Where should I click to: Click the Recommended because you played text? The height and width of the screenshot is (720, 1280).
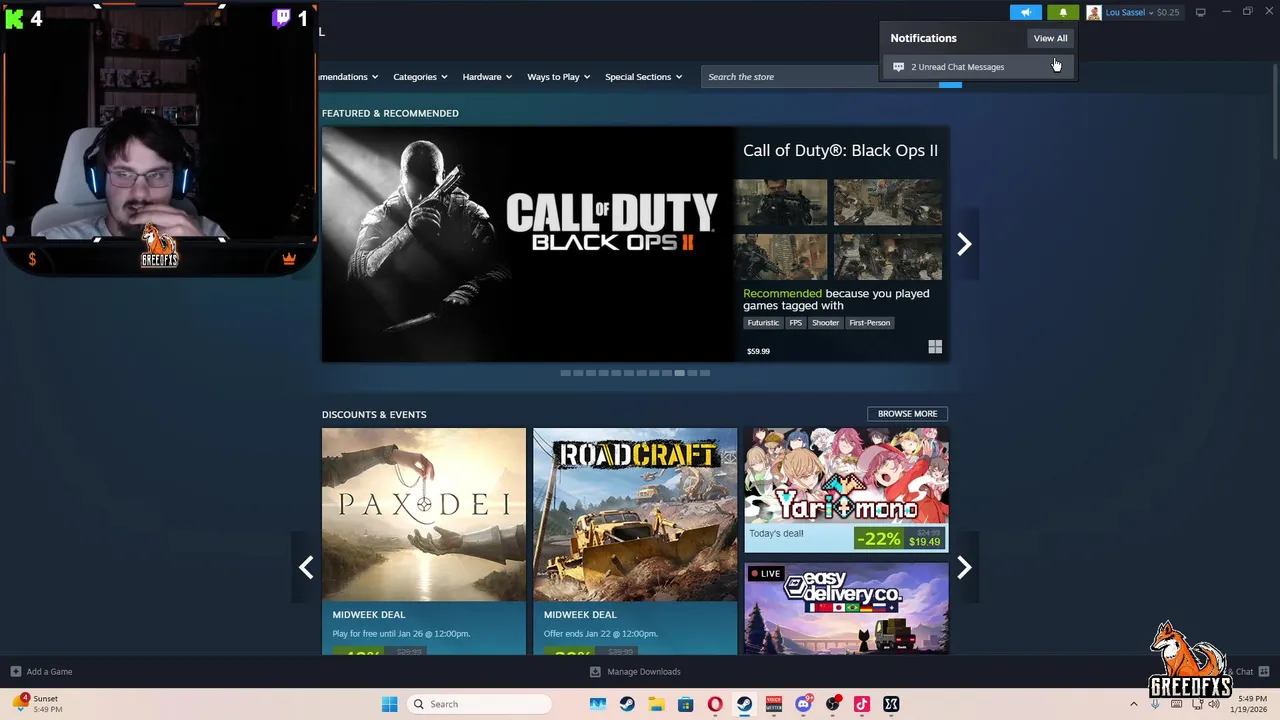click(836, 299)
